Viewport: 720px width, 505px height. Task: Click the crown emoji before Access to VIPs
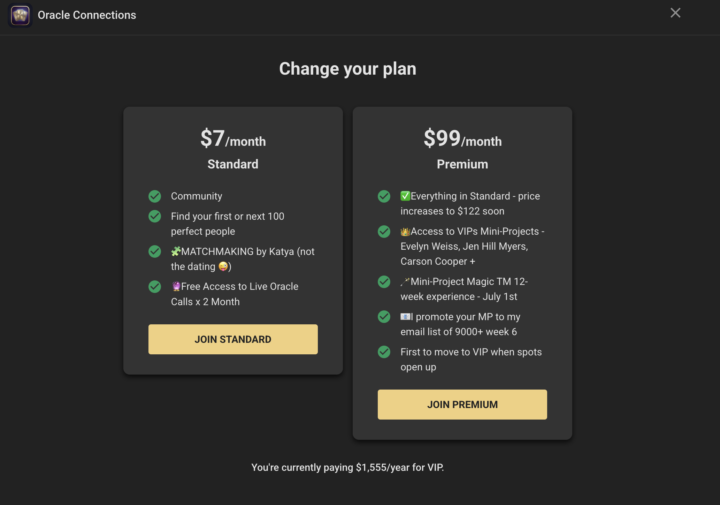click(x=405, y=231)
